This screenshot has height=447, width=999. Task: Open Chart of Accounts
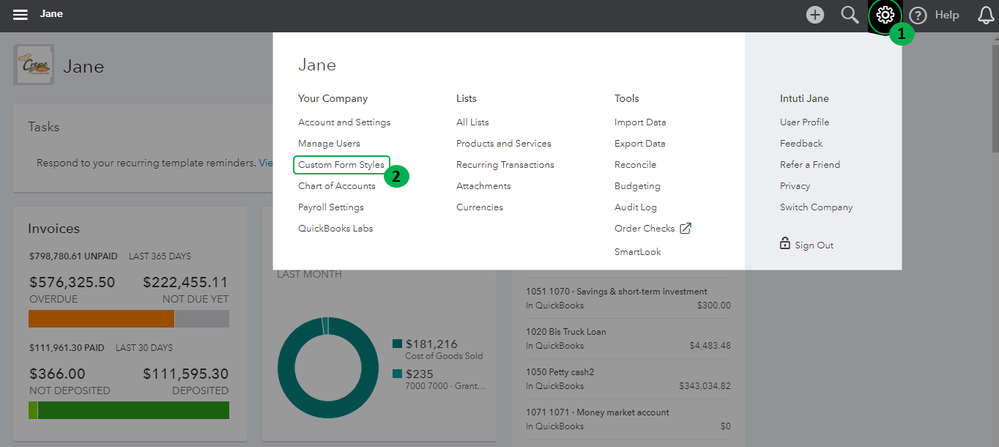pos(337,186)
